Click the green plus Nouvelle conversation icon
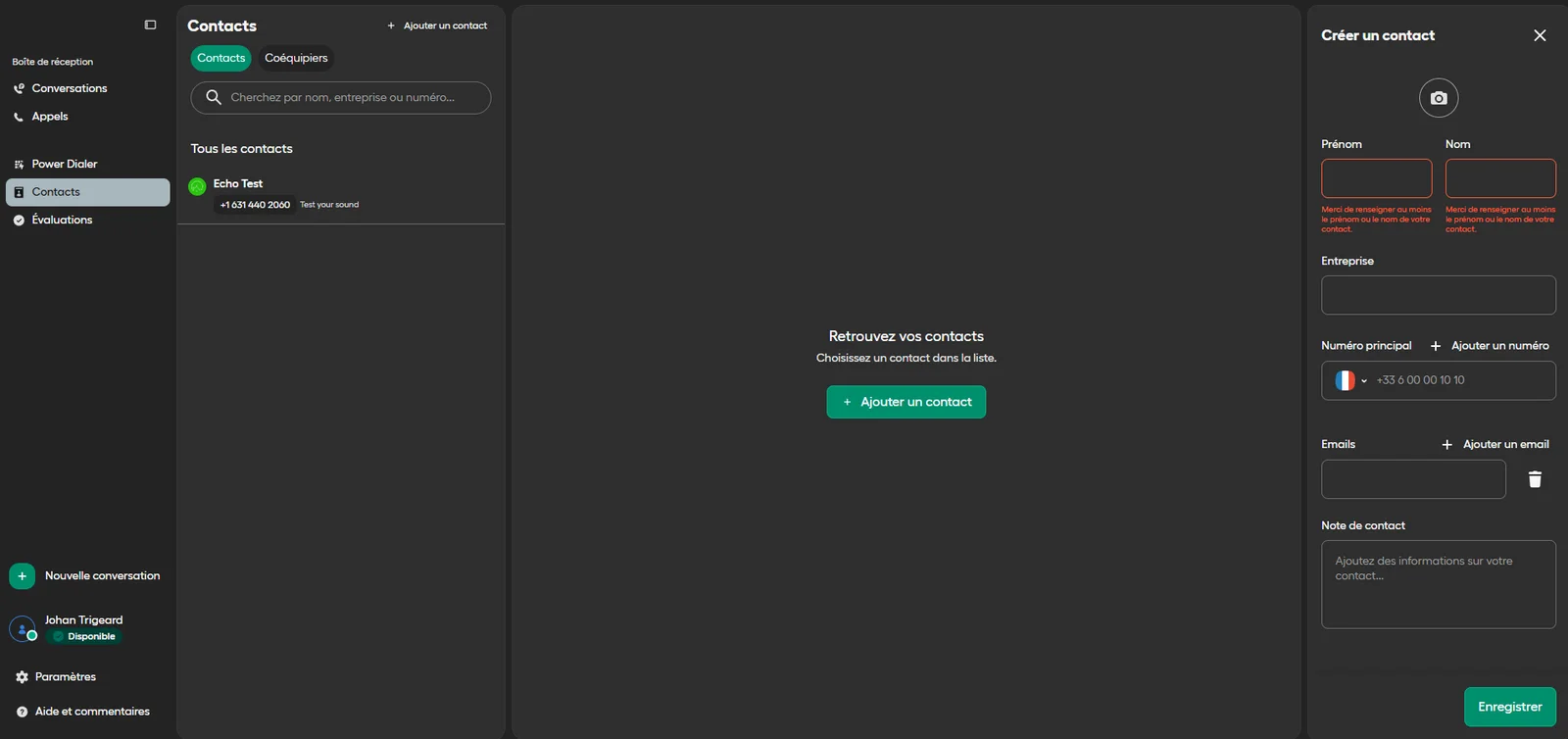Image resolution: width=1568 pixels, height=739 pixels. (x=23, y=576)
